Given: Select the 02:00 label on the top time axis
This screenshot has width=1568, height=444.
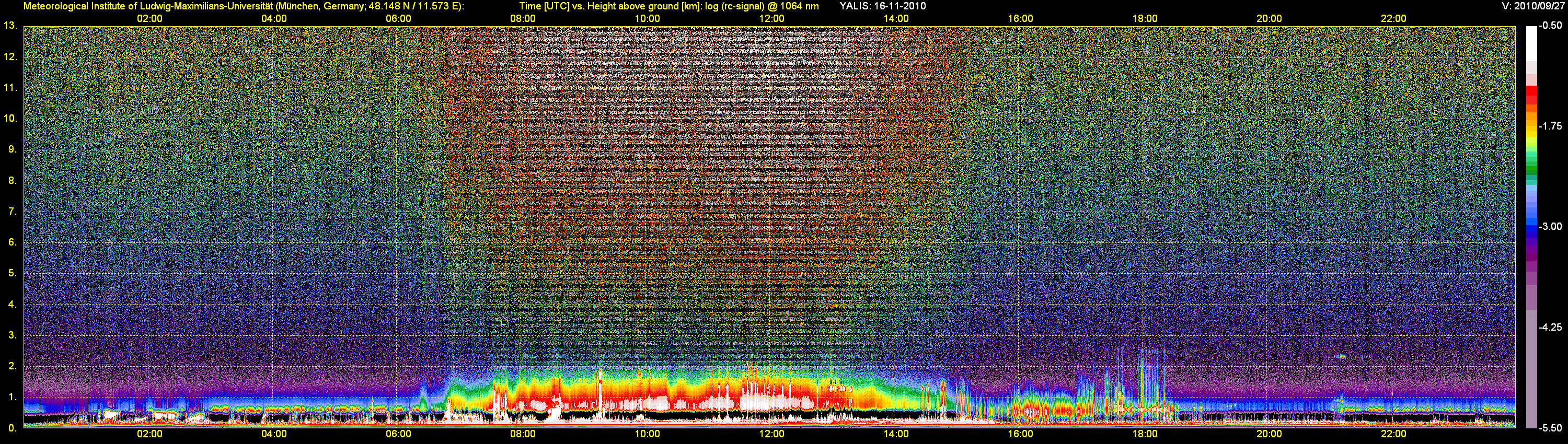Looking at the screenshot, I should 149,19.
